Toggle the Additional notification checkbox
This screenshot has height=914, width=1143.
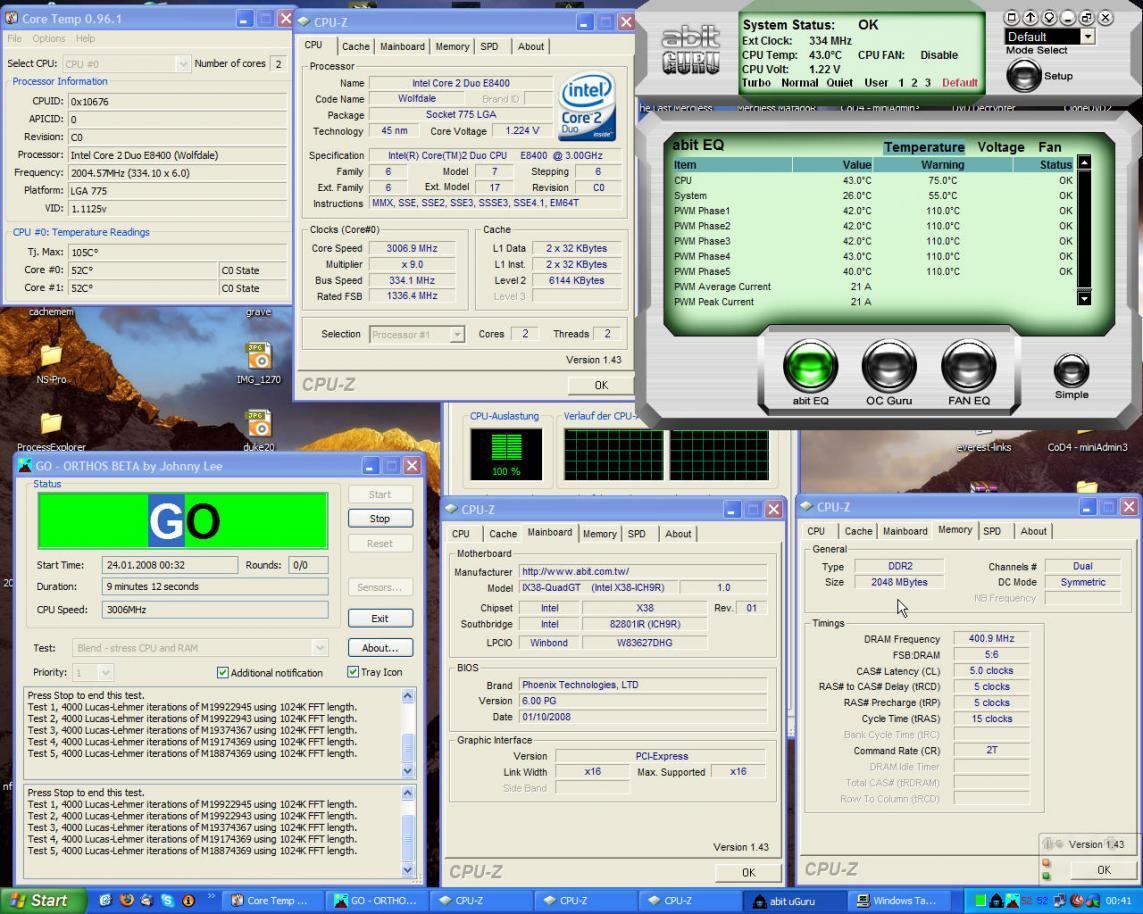click(222, 672)
